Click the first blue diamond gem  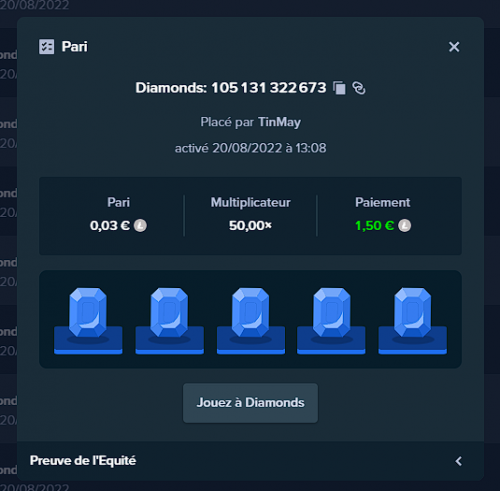[88, 313]
